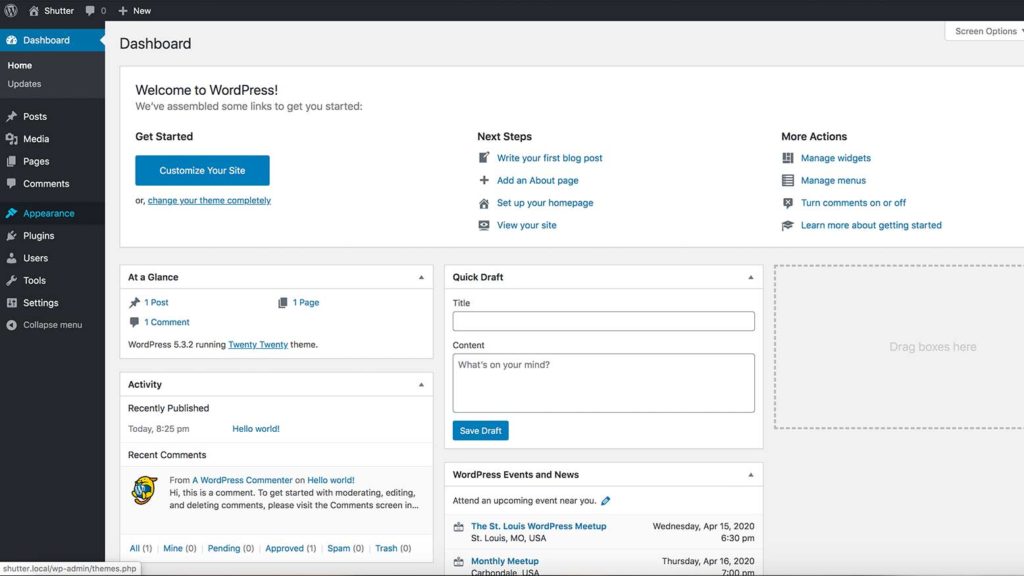Click the monitor icon beside View your site
Viewport: 1024px width, 576px height.
(484, 225)
